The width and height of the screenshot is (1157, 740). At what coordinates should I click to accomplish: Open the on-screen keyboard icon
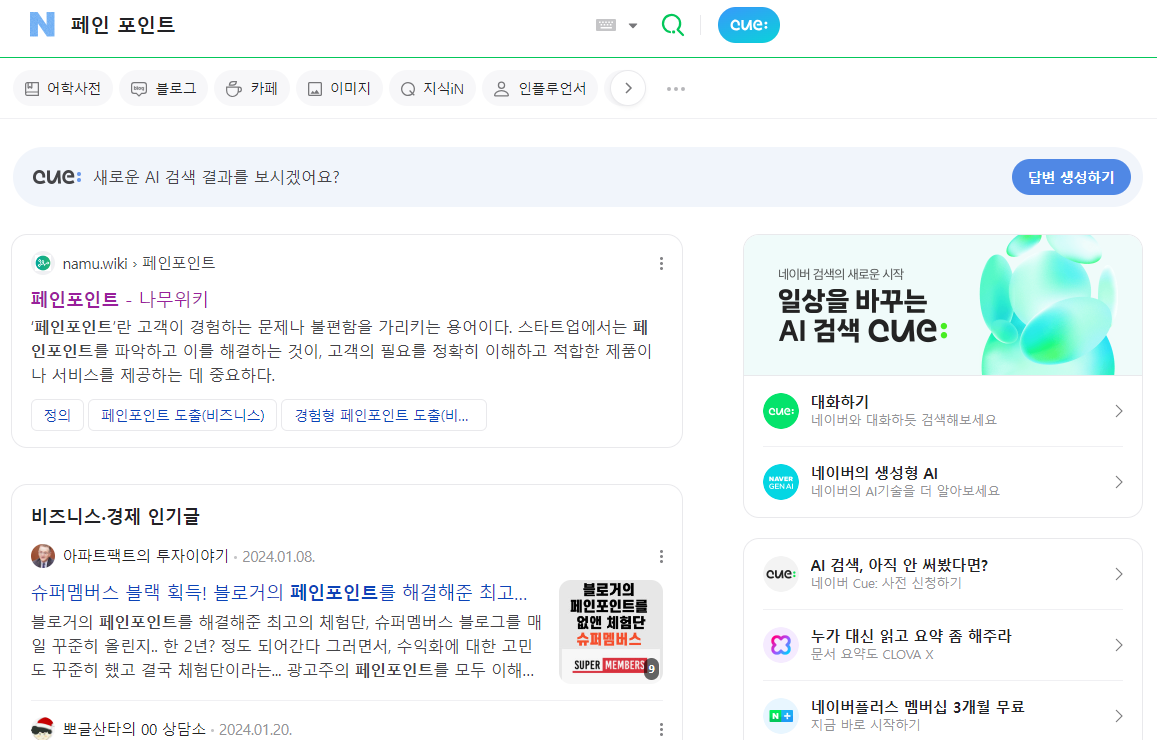click(606, 25)
